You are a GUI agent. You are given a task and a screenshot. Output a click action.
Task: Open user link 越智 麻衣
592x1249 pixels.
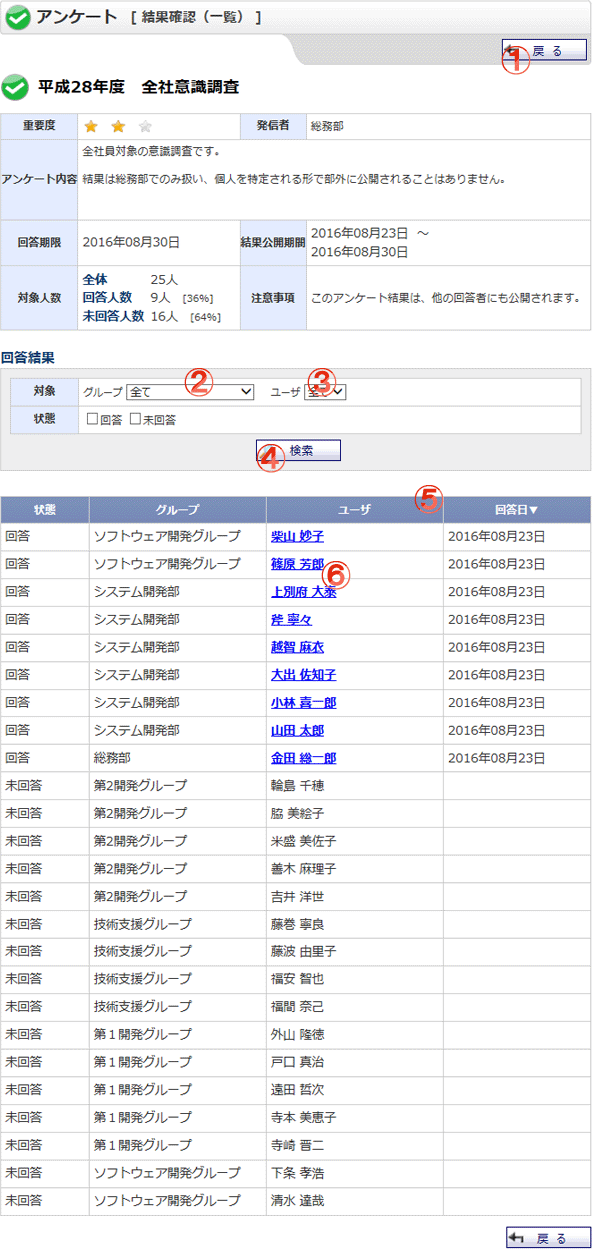[297, 647]
